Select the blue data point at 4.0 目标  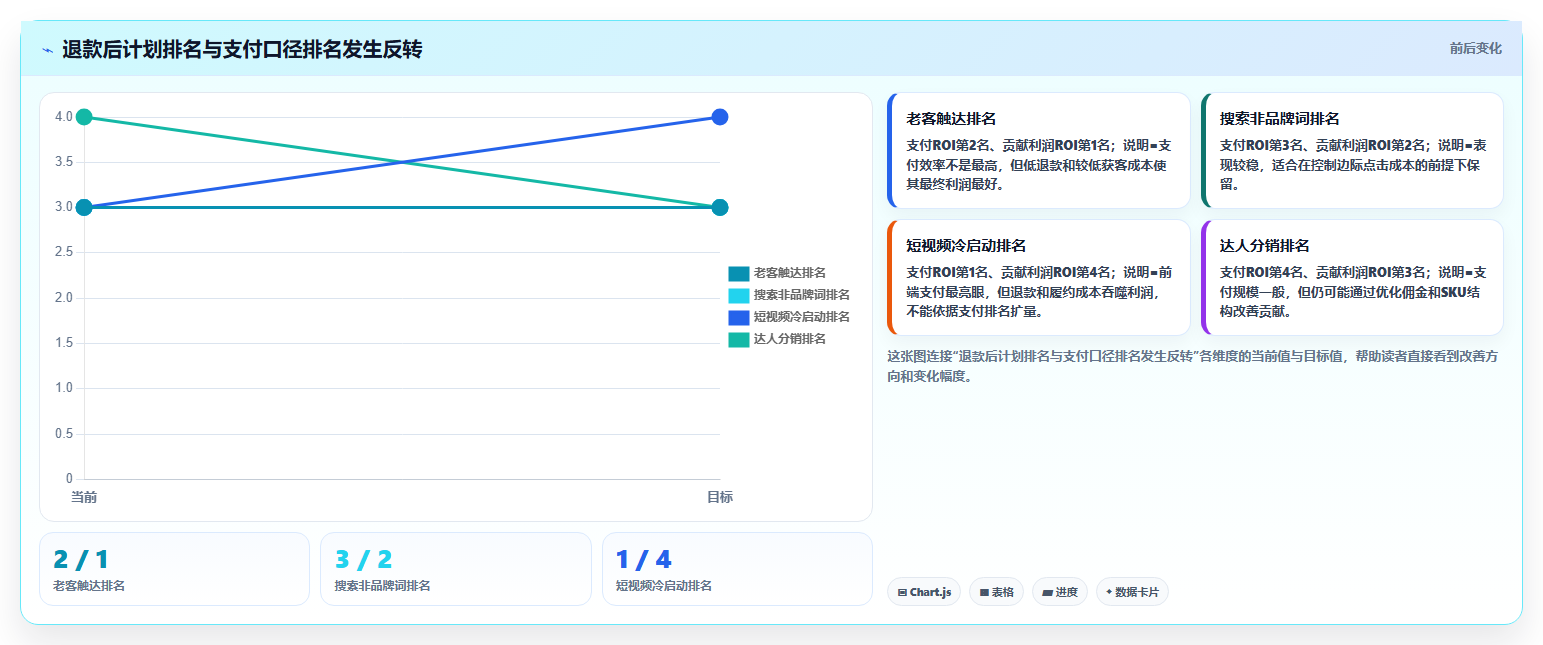719,117
